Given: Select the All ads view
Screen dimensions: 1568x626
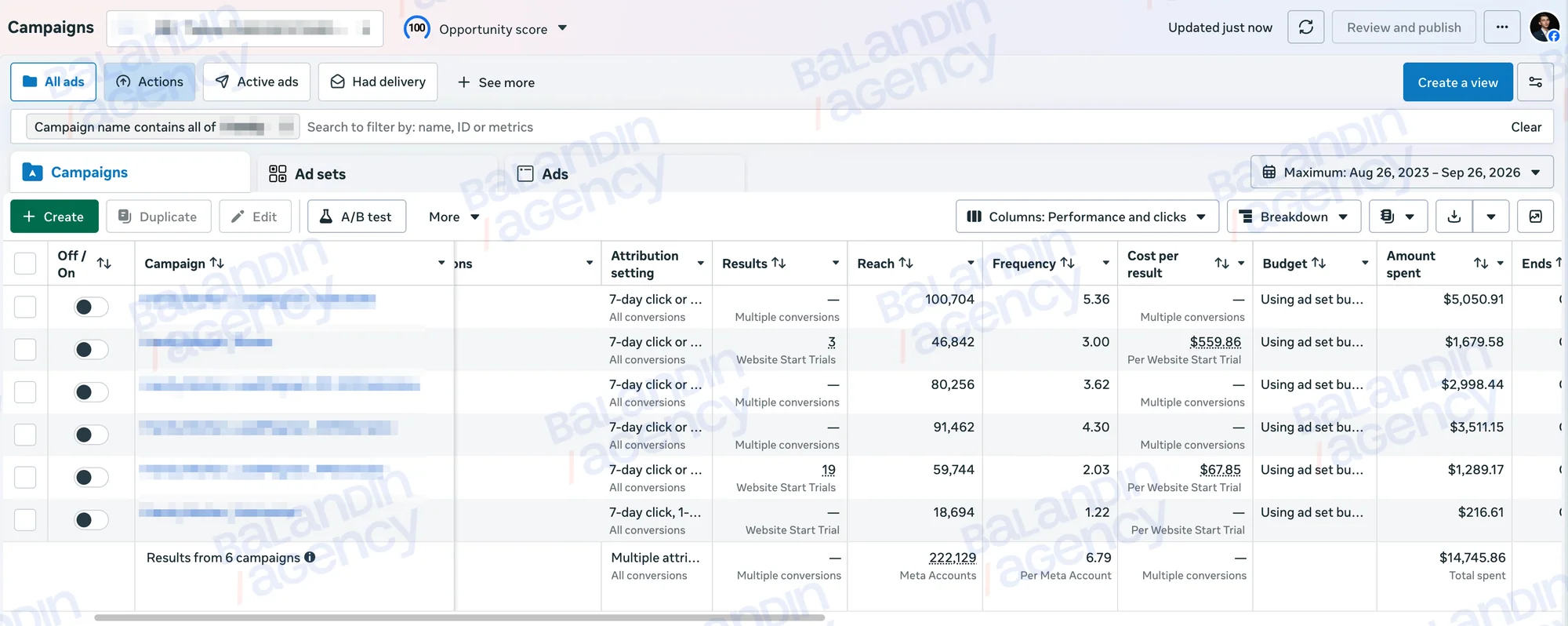Looking at the screenshot, I should [x=53, y=82].
